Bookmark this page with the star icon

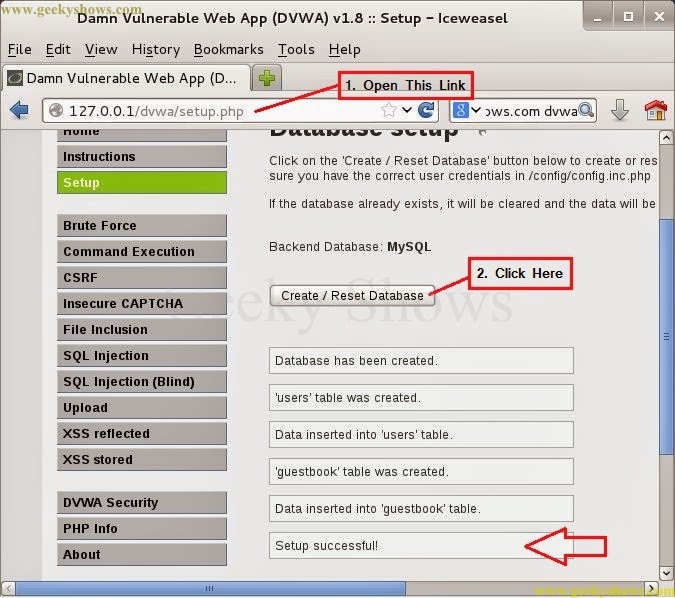pyautogui.click(x=389, y=111)
